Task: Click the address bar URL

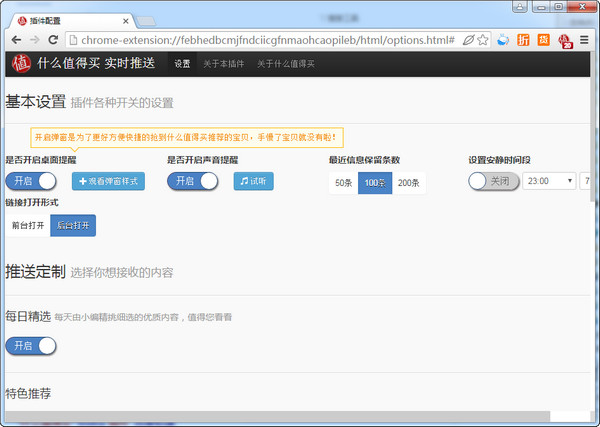Action: 267,40
